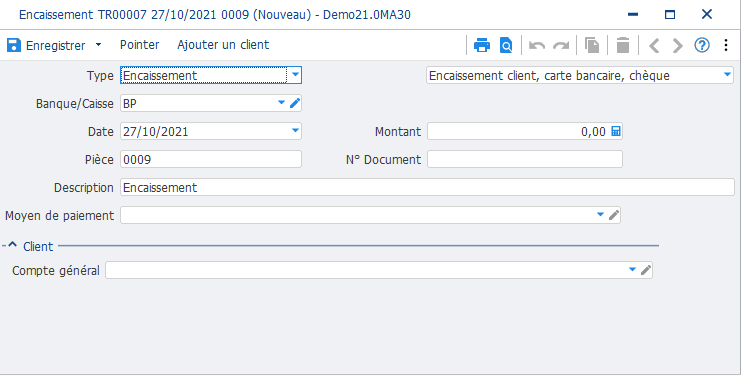Open the Montant calculator icon

[616, 131]
